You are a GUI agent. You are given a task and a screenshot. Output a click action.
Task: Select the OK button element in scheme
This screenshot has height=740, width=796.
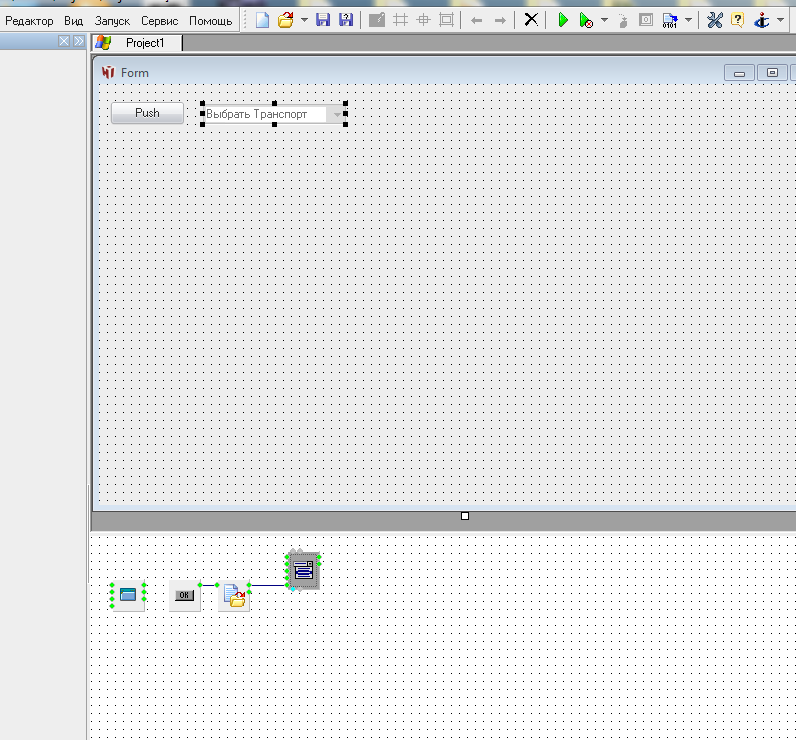click(x=184, y=595)
